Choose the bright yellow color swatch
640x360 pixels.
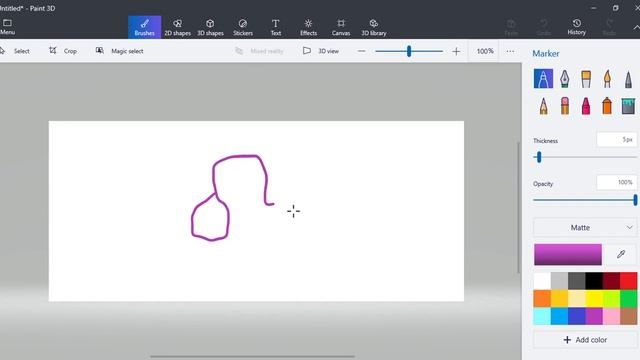tap(594, 298)
